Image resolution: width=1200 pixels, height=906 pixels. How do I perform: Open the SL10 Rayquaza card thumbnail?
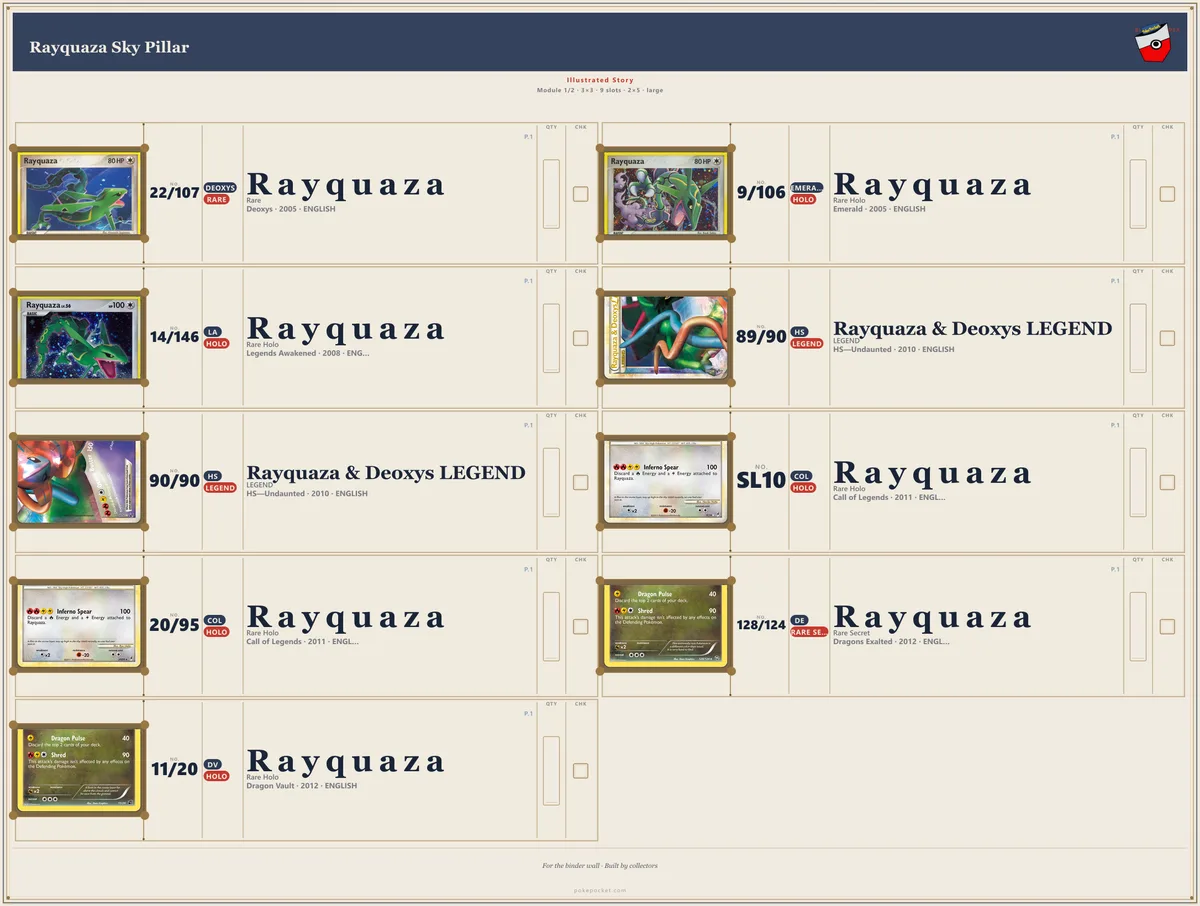click(666, 482)
